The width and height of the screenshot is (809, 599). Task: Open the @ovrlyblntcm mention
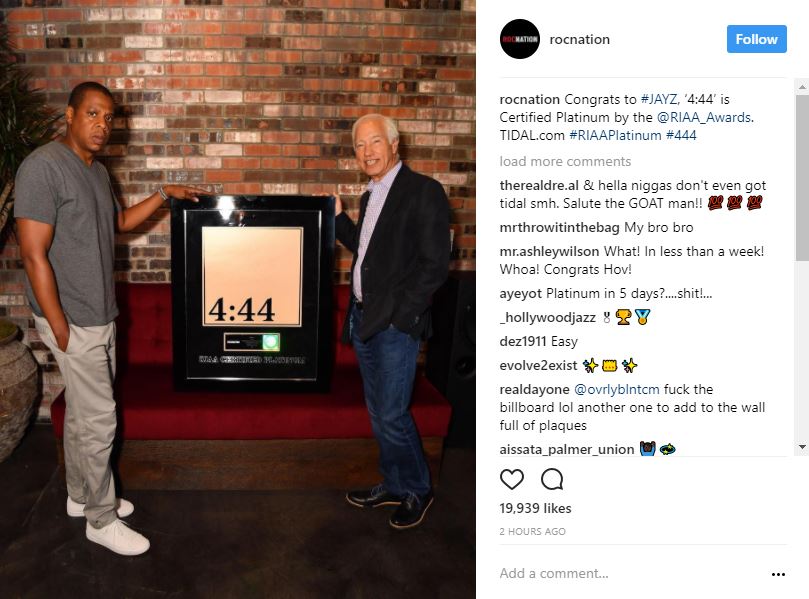tap(617, 389)
